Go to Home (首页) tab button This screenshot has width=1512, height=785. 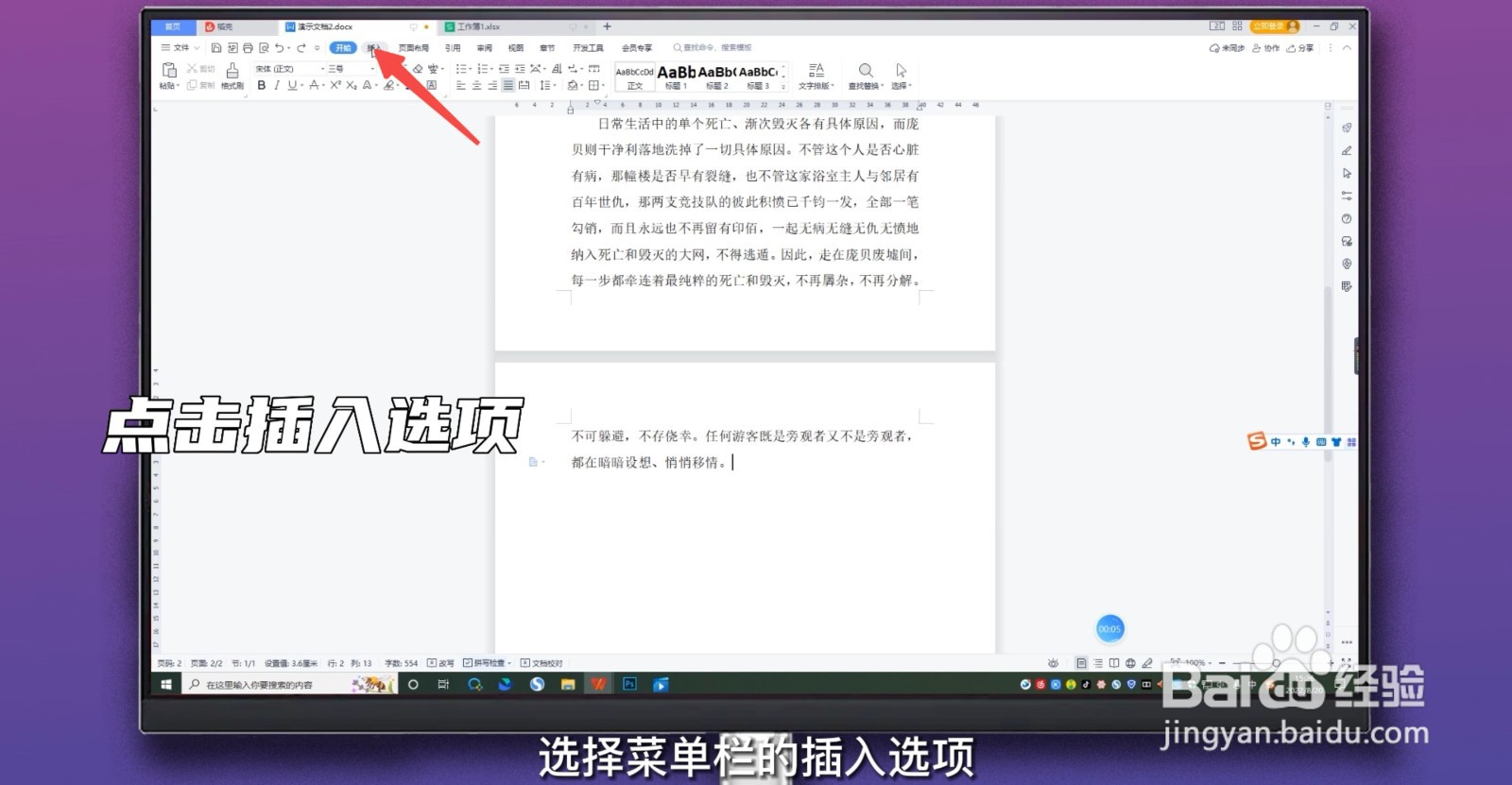pyautogui.click(x=172, y=26)
